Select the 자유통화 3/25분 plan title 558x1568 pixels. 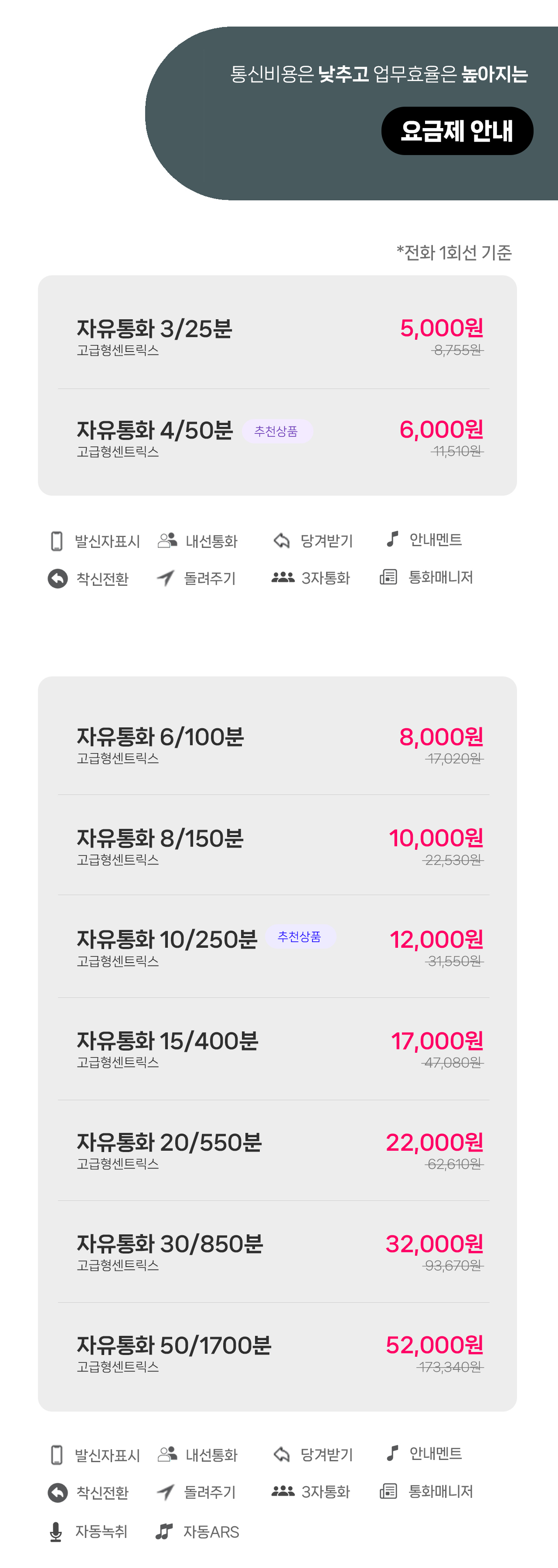(x=154, y=329)
